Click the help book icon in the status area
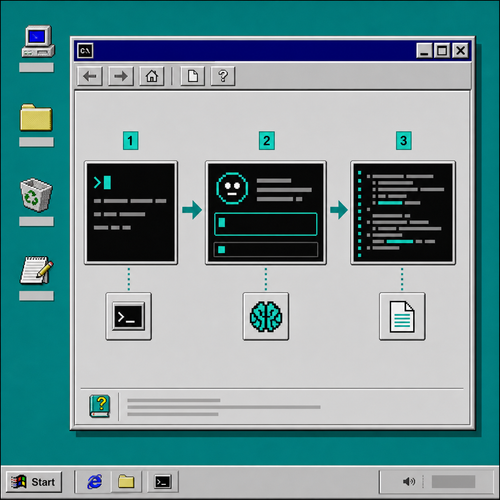The height and width of the screenshot is (500, 500). pyautogui.click(x=100, y=406)
